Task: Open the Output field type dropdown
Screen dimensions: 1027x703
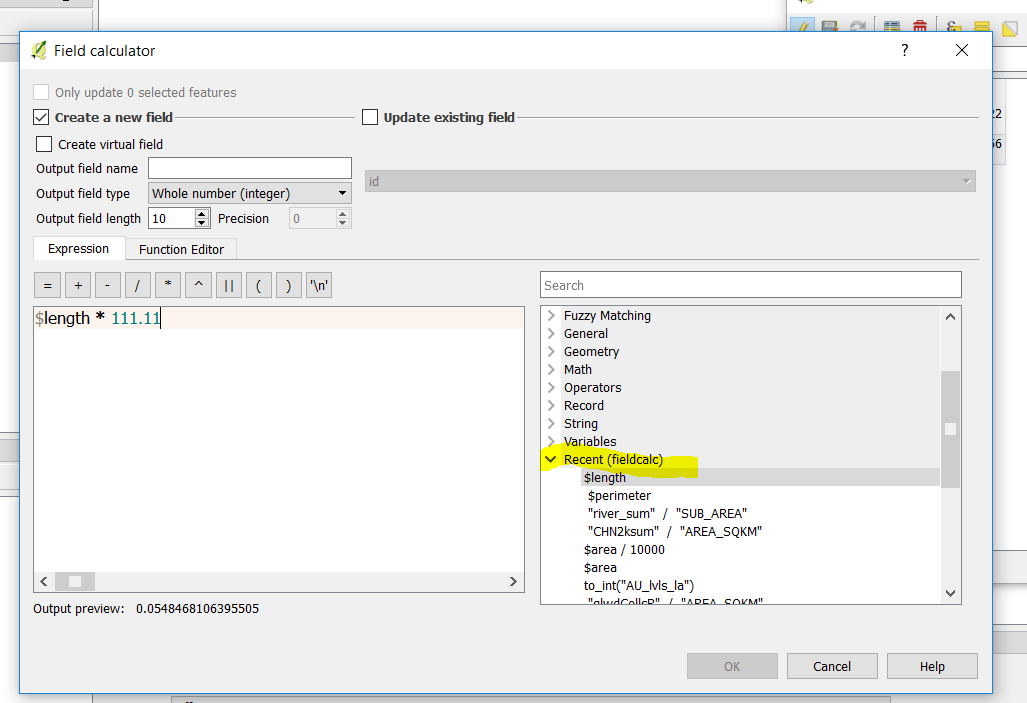Action: click(x=249, y=193)
